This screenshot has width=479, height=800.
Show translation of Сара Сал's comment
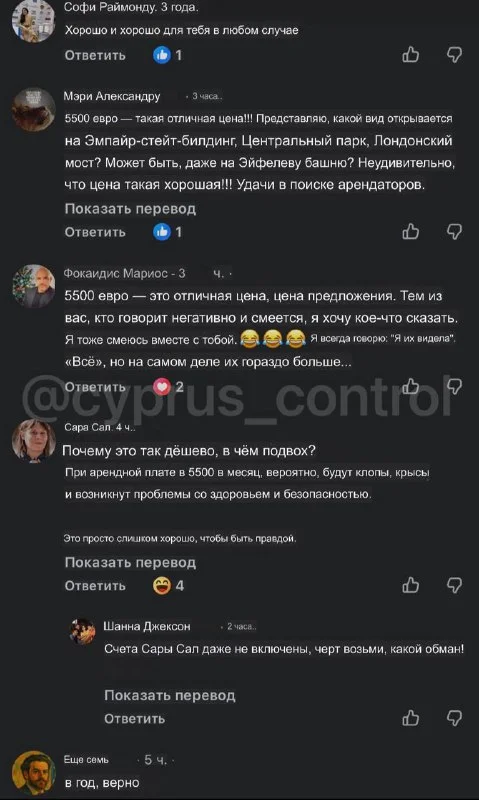click(x=130, y=563)
